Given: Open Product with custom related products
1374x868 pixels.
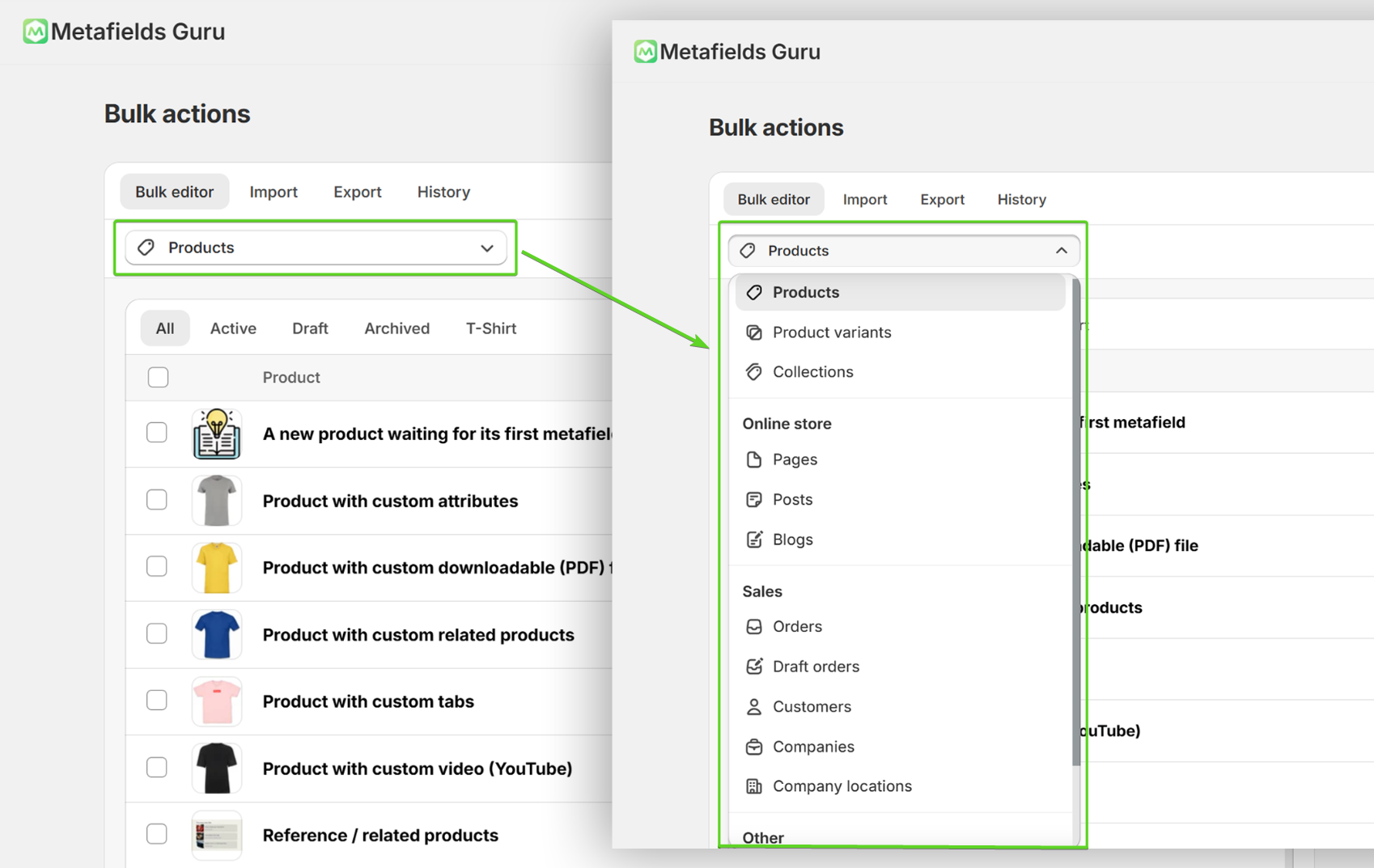Looking at the screenshot, I should [418, 635].
